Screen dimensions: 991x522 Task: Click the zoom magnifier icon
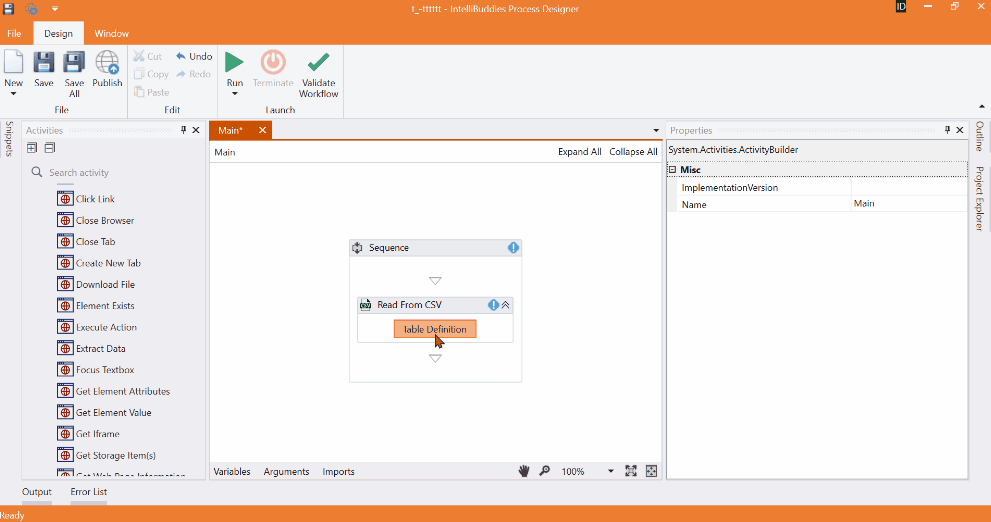tap(544, 471)
